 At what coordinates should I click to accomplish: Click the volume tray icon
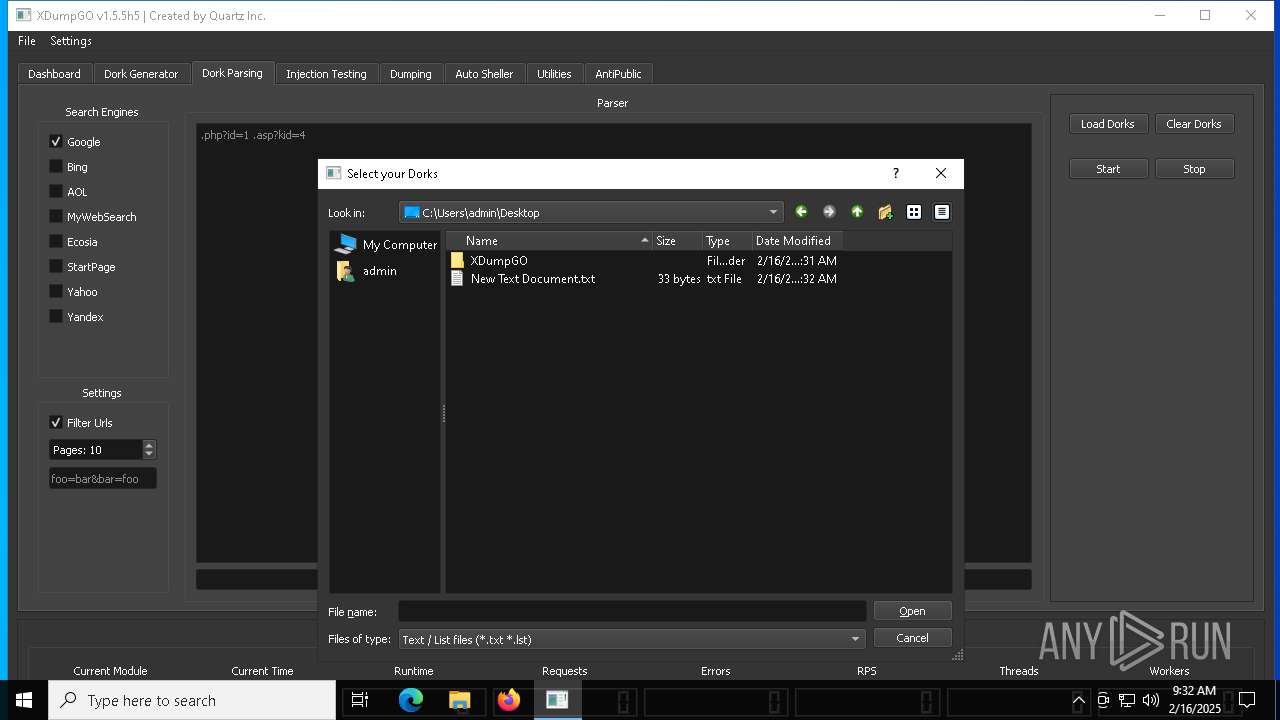coord(1151,700)
